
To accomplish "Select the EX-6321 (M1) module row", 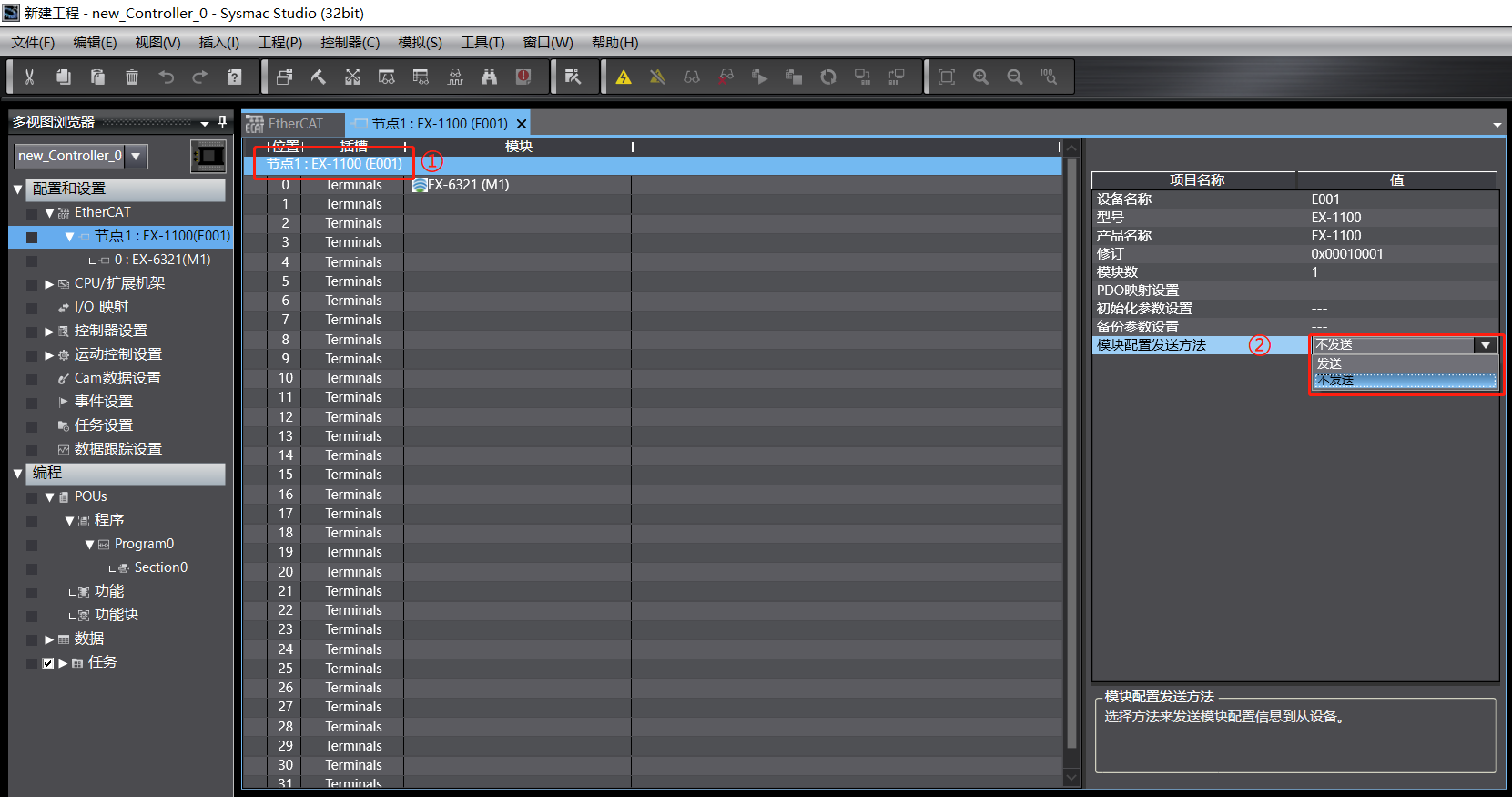I will [x=468, y=185].
